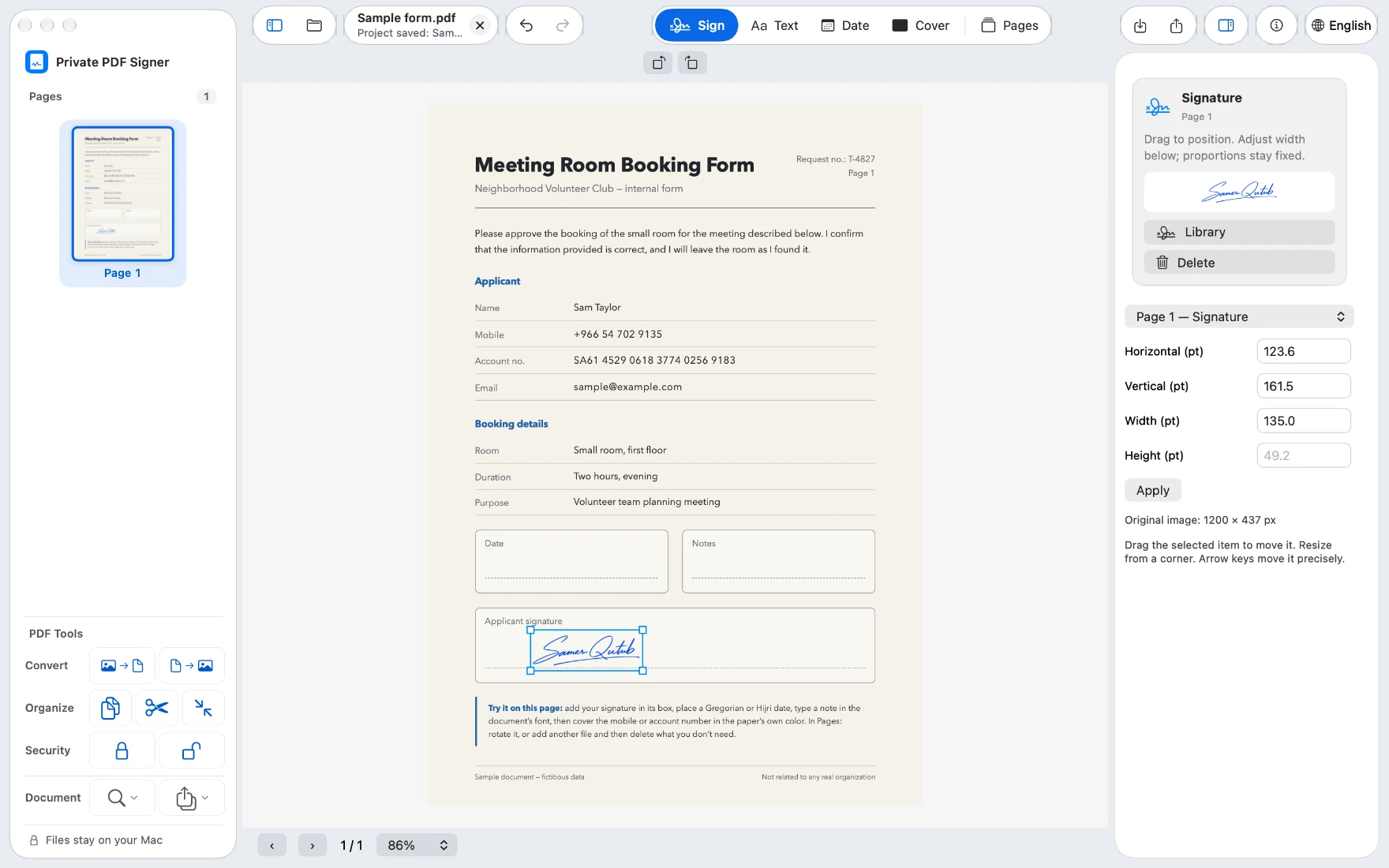The width and height of the screenshot is (1389, 868).
Task: Click the Apply button
Action: 1153,490
